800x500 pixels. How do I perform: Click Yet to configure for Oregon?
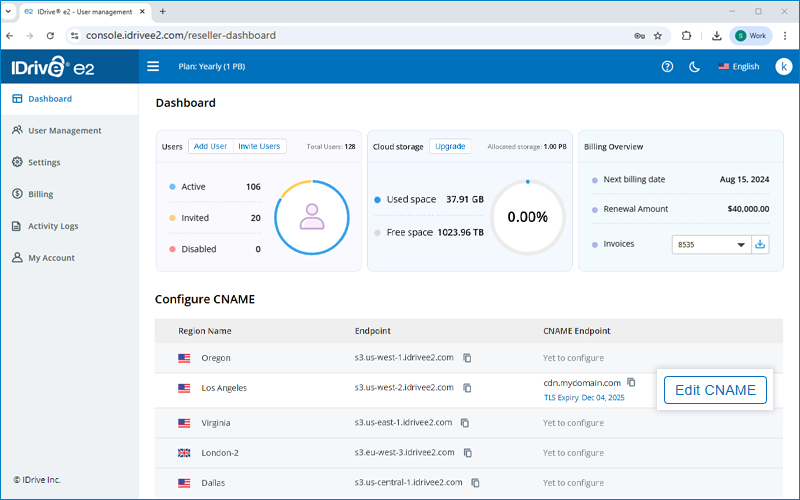coord(573,358)
